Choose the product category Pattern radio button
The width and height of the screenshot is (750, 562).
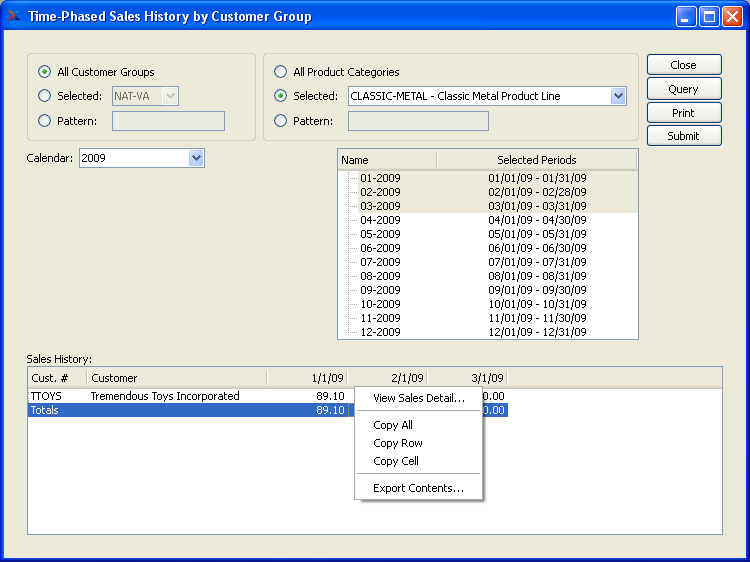[x=280, y=121]
